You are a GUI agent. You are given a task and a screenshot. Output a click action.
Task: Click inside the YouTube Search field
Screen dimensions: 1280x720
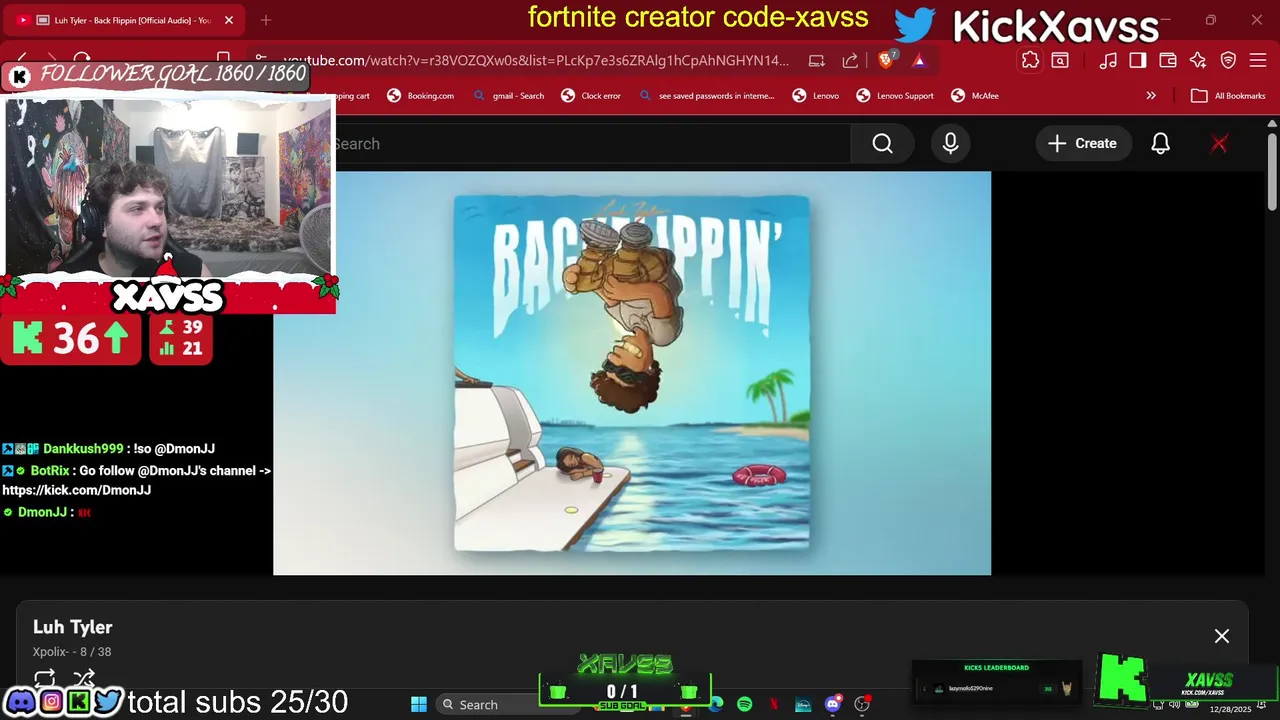(593, 144)
